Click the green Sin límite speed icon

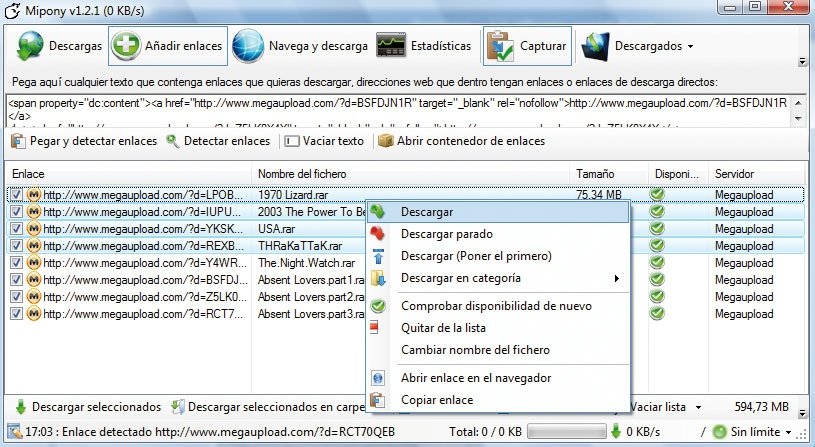720,431
